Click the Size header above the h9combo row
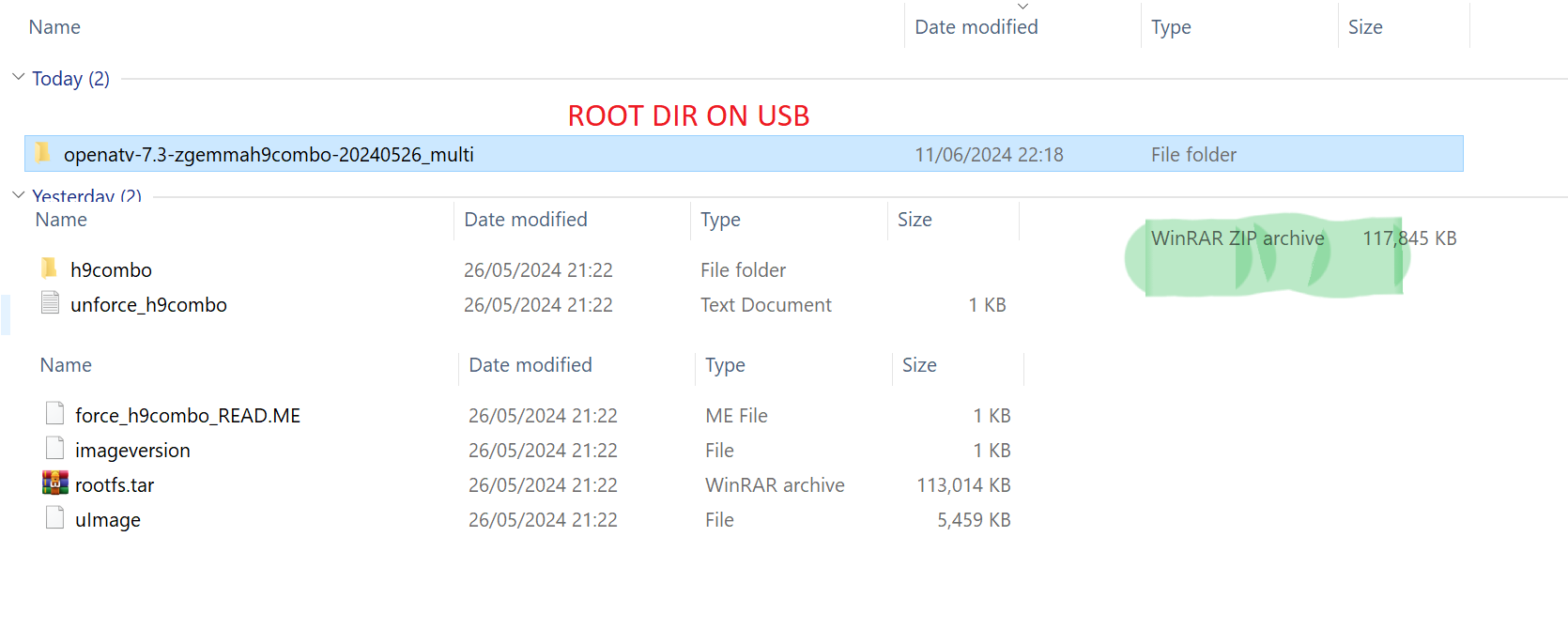1568x644 pixels. tap(915, 220)
